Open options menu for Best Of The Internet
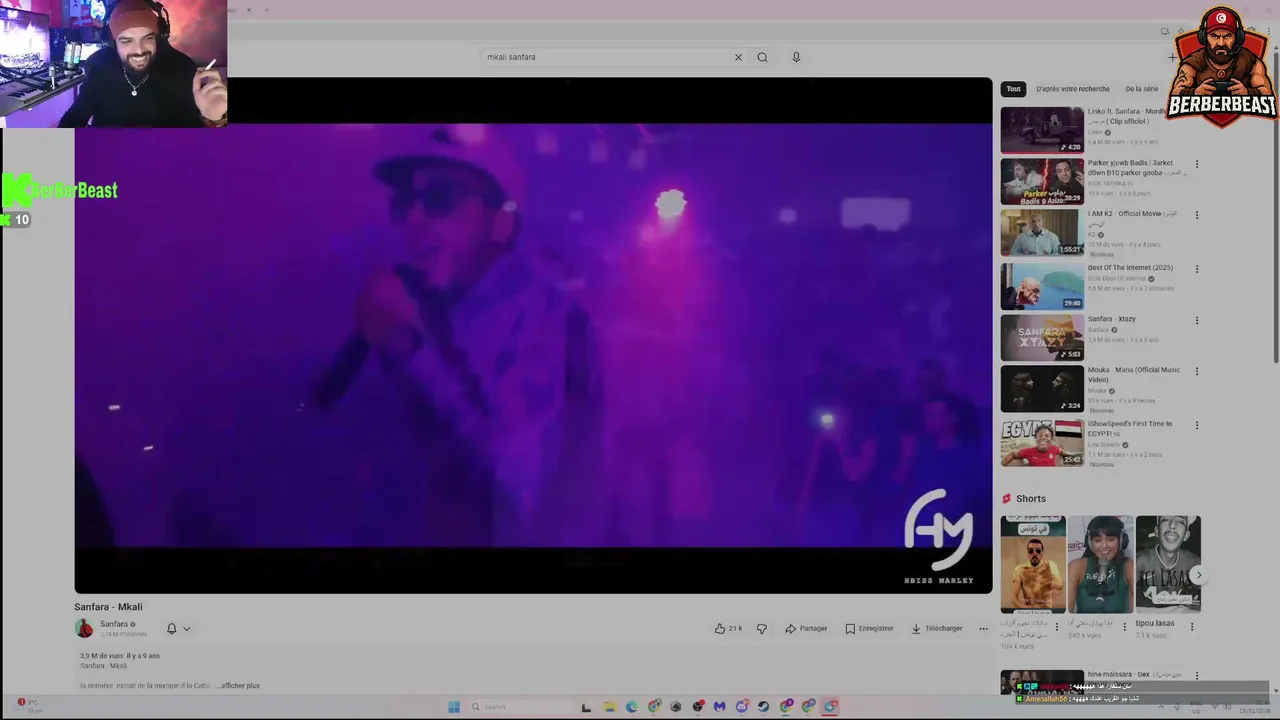The height and width of the screenshot is (720, 1280). (1196, 269)
